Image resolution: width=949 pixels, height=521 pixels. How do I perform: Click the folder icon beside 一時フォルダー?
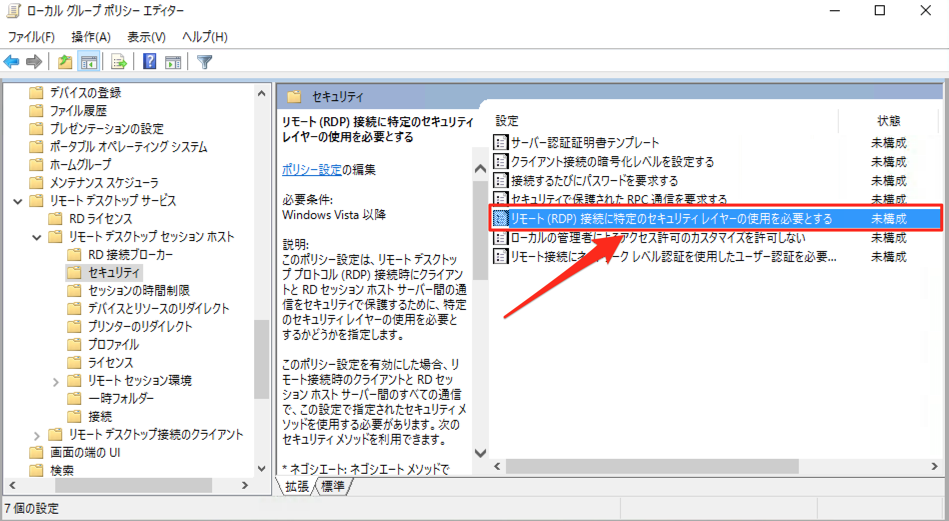(x=74, y=398)
